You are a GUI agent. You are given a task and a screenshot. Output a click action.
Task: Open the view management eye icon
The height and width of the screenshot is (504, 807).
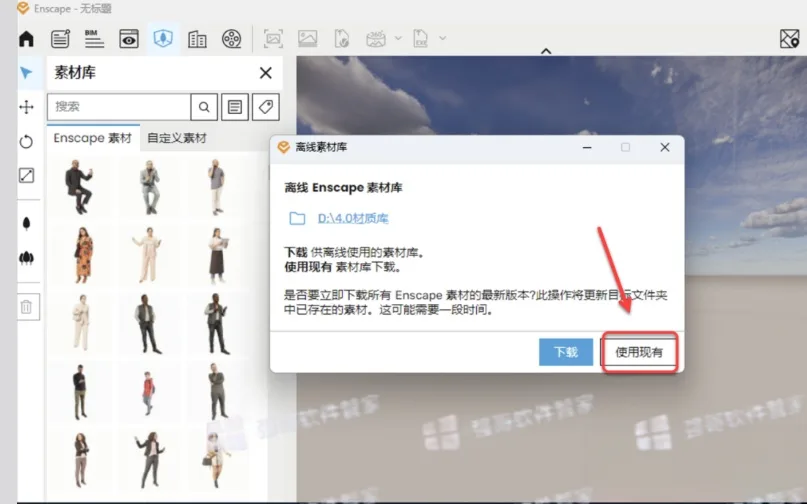[x=129, y=39]
